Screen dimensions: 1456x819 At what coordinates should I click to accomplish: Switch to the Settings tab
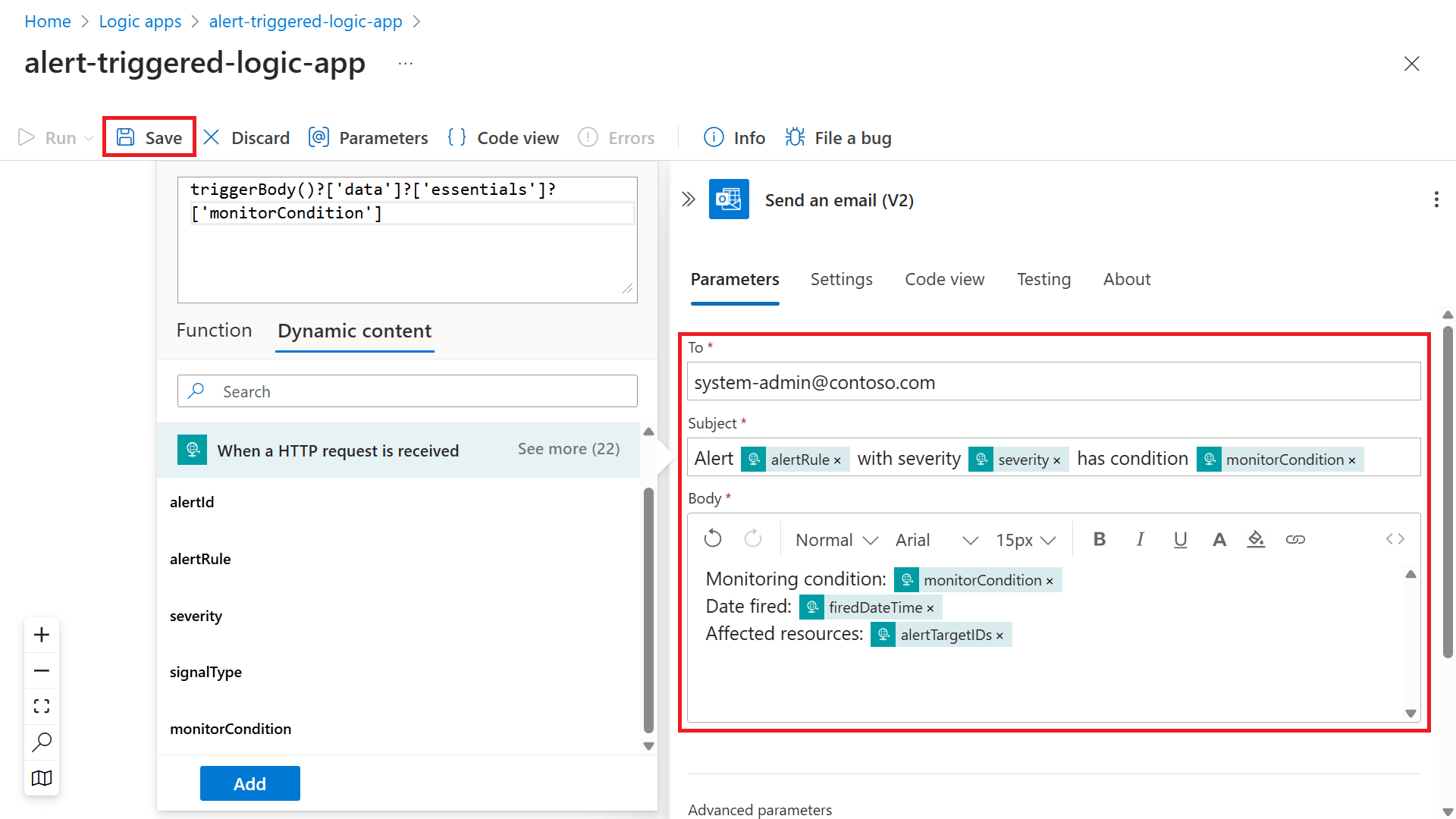[x=841, y=279]
